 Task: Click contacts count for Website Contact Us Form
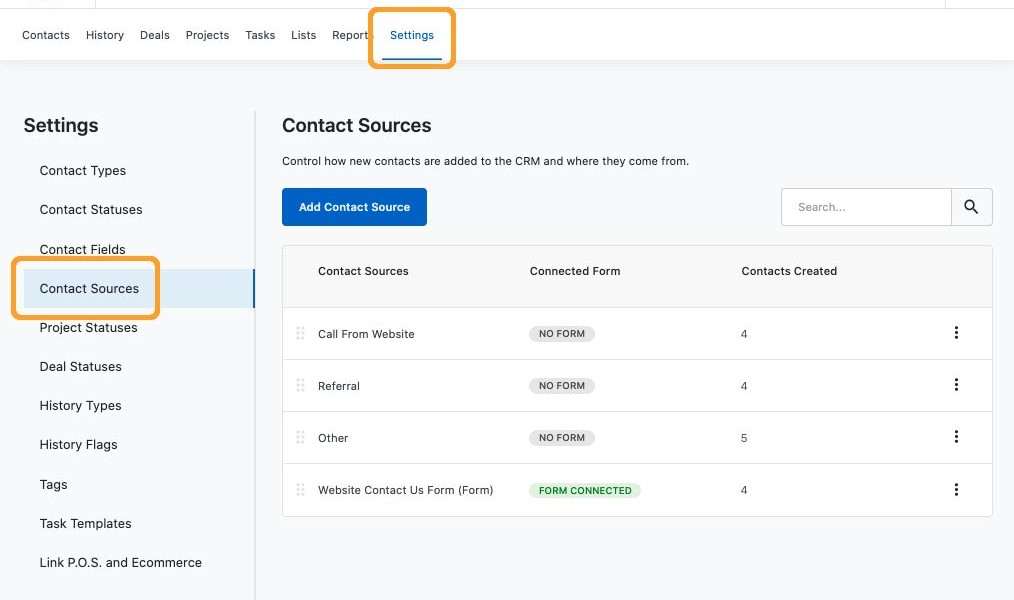(744, 490)
